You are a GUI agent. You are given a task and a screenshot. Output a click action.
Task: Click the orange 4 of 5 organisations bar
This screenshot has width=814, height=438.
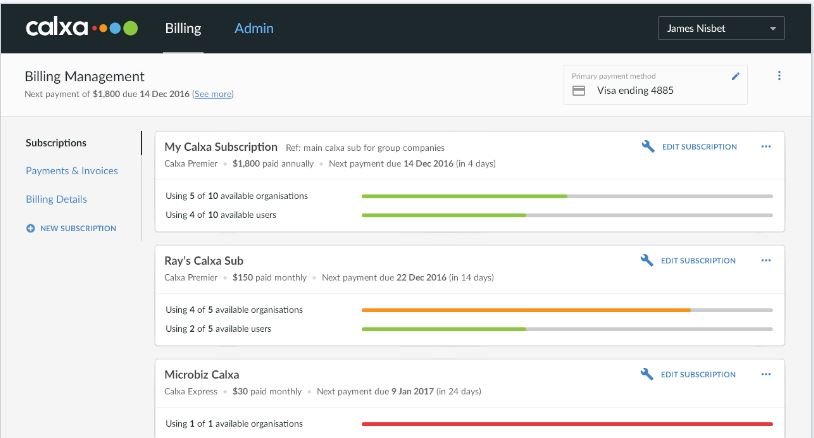pyautogui.click(x=567, y=310)
